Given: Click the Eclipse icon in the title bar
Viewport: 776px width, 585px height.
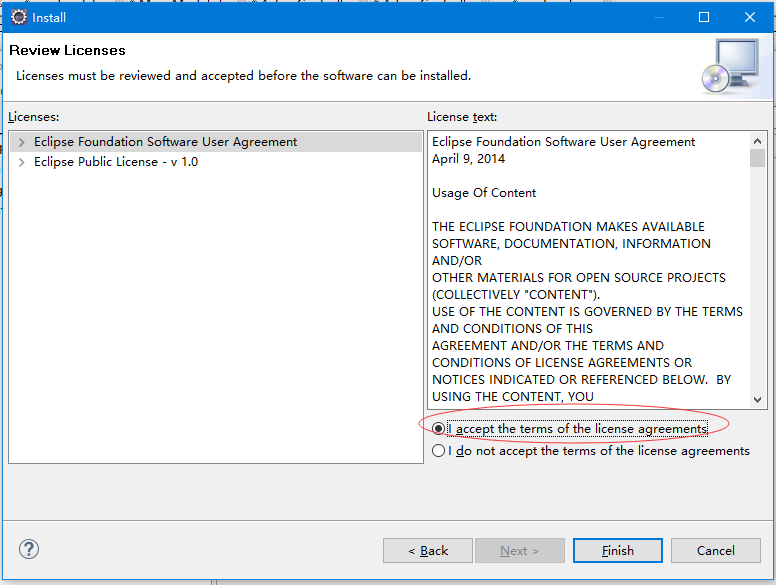Looking at the screenshot, I should click(19, 17).
